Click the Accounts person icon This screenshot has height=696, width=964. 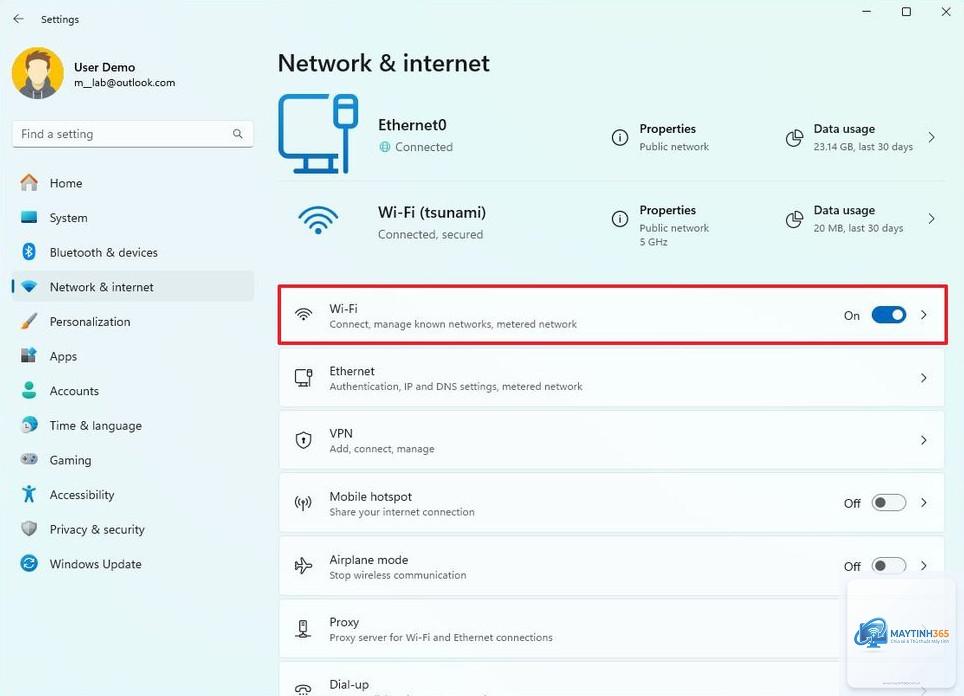coord(29,390)
